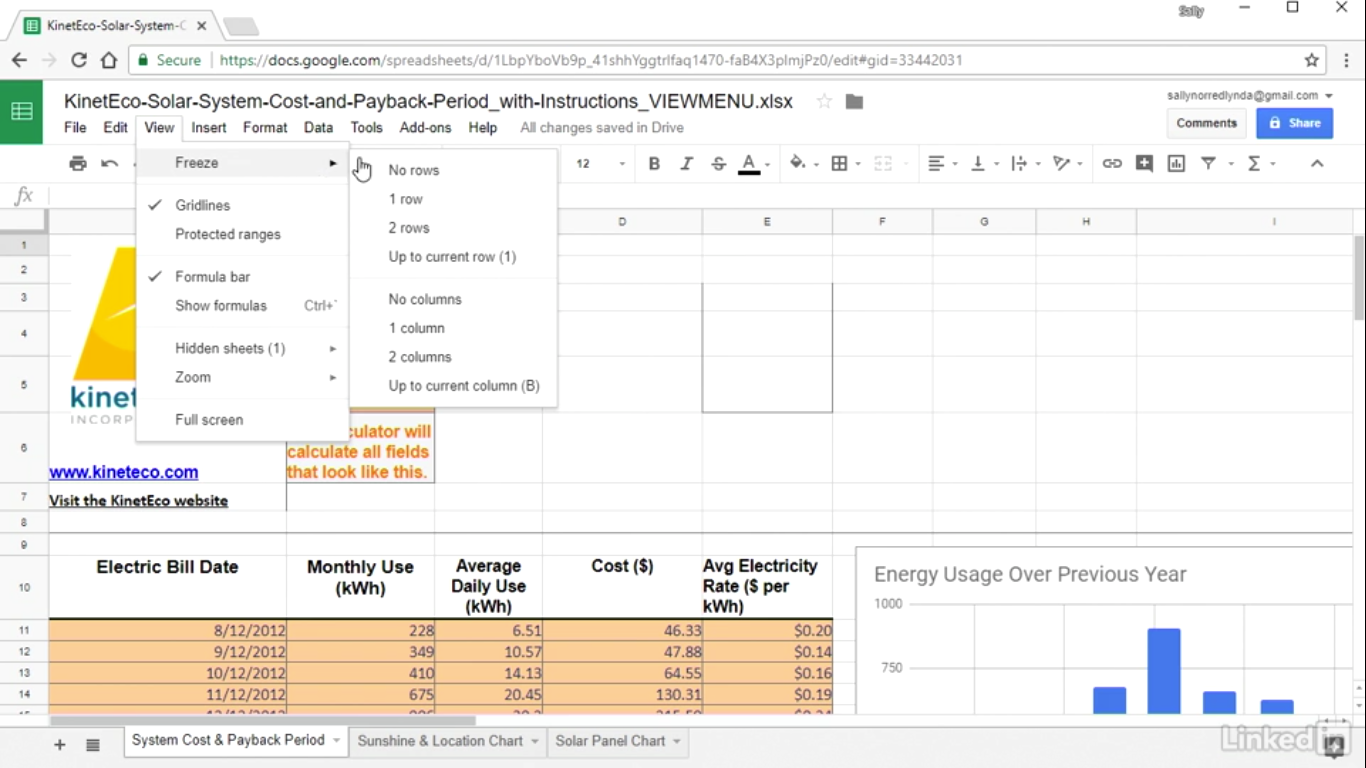The image size is (1366, 768).
Task: Star this spreadsheet
Action: click(824, 101)
